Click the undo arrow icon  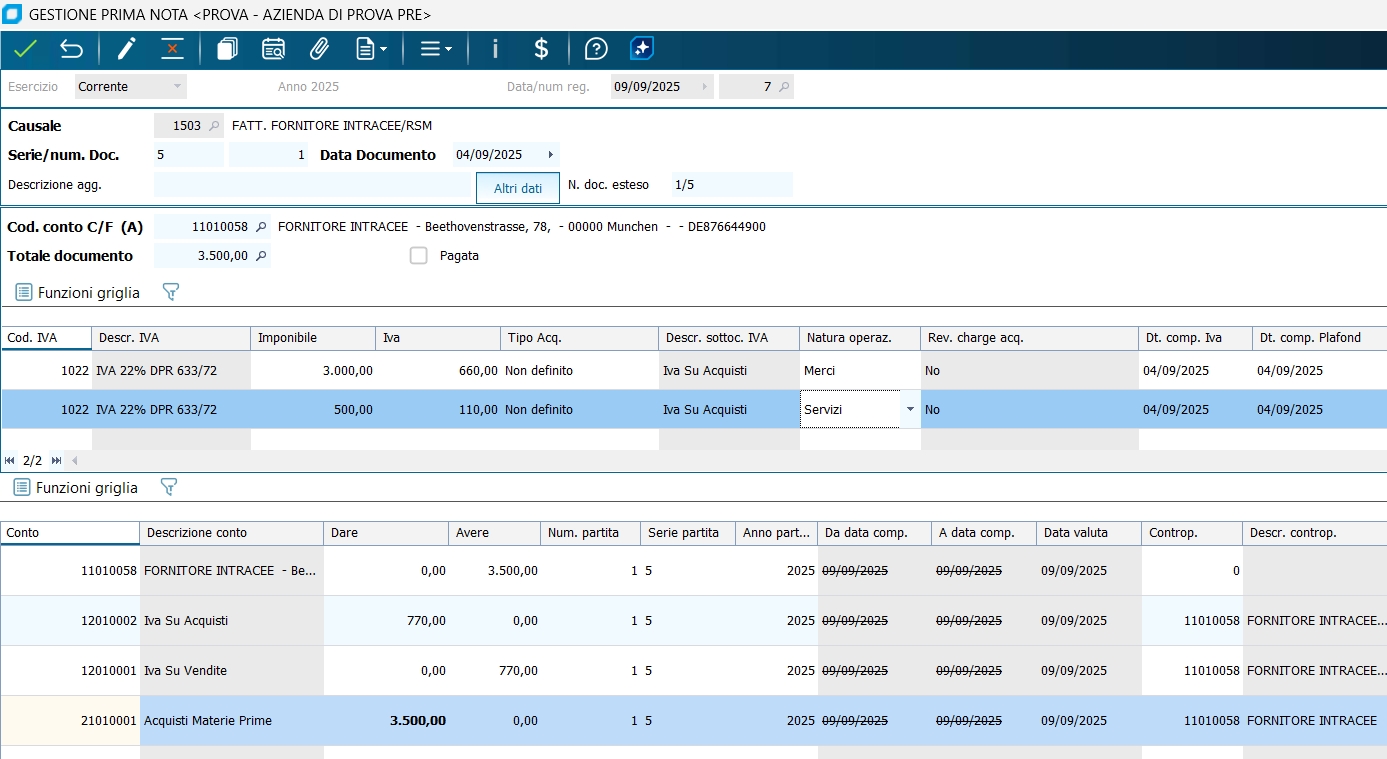coord(72,49)
